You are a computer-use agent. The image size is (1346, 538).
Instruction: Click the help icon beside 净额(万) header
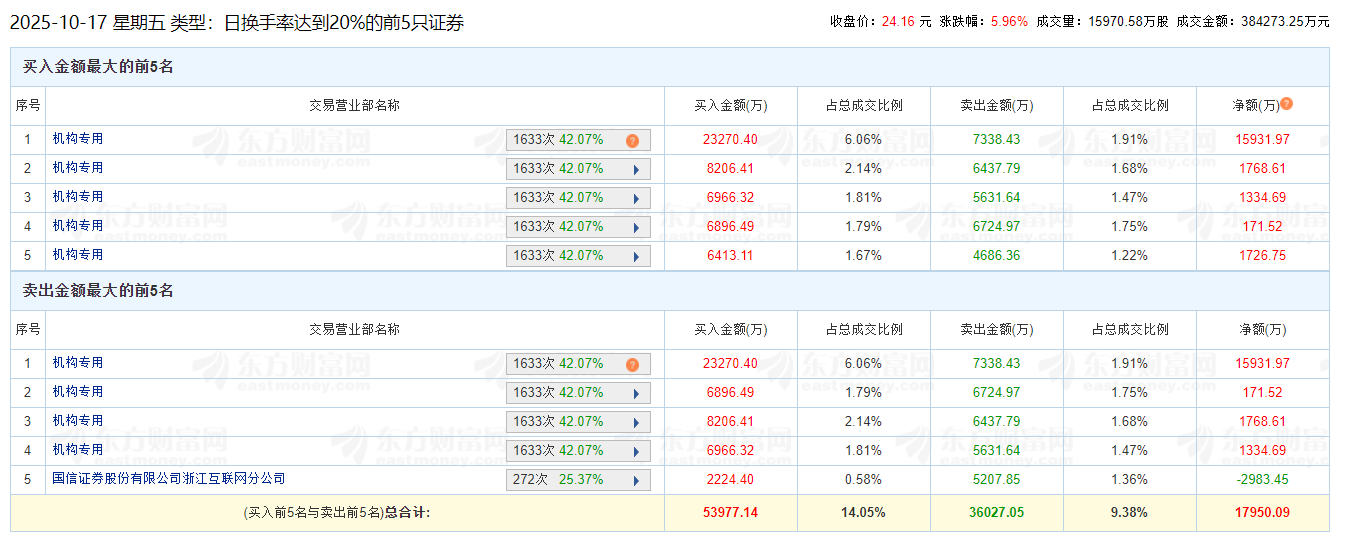point(1286,104)
